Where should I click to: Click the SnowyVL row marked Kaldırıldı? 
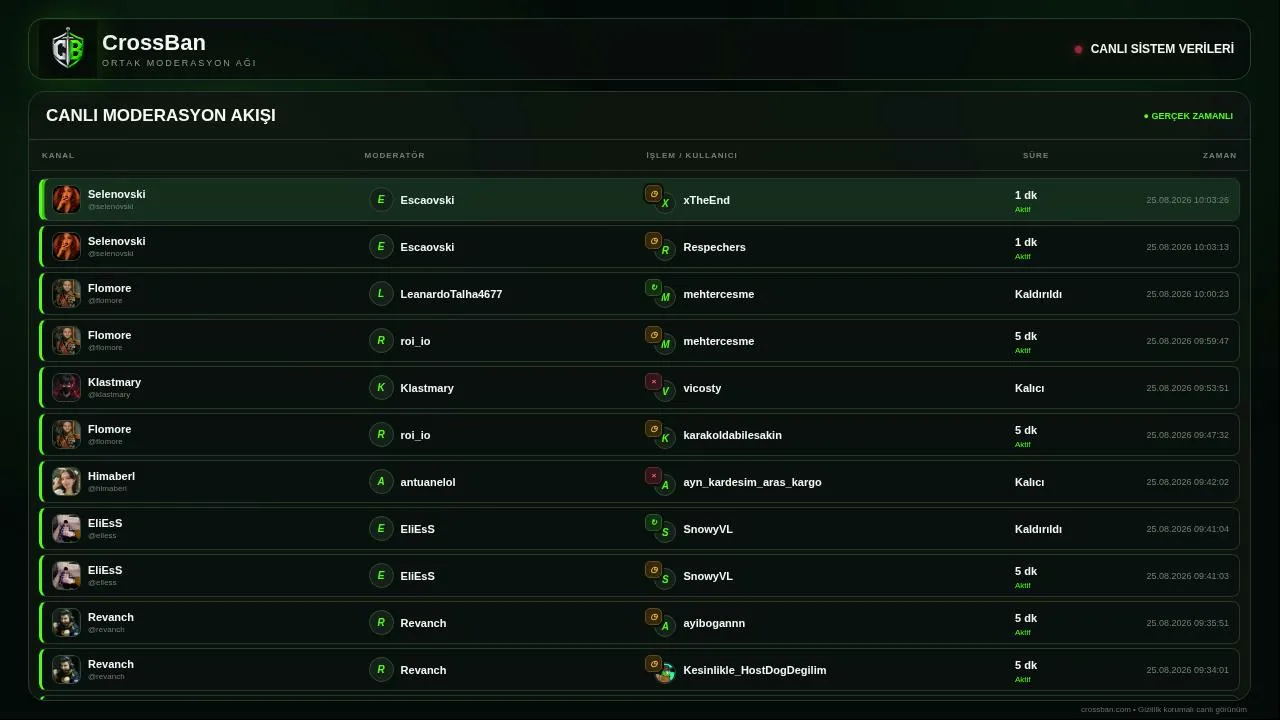[640, 529]
